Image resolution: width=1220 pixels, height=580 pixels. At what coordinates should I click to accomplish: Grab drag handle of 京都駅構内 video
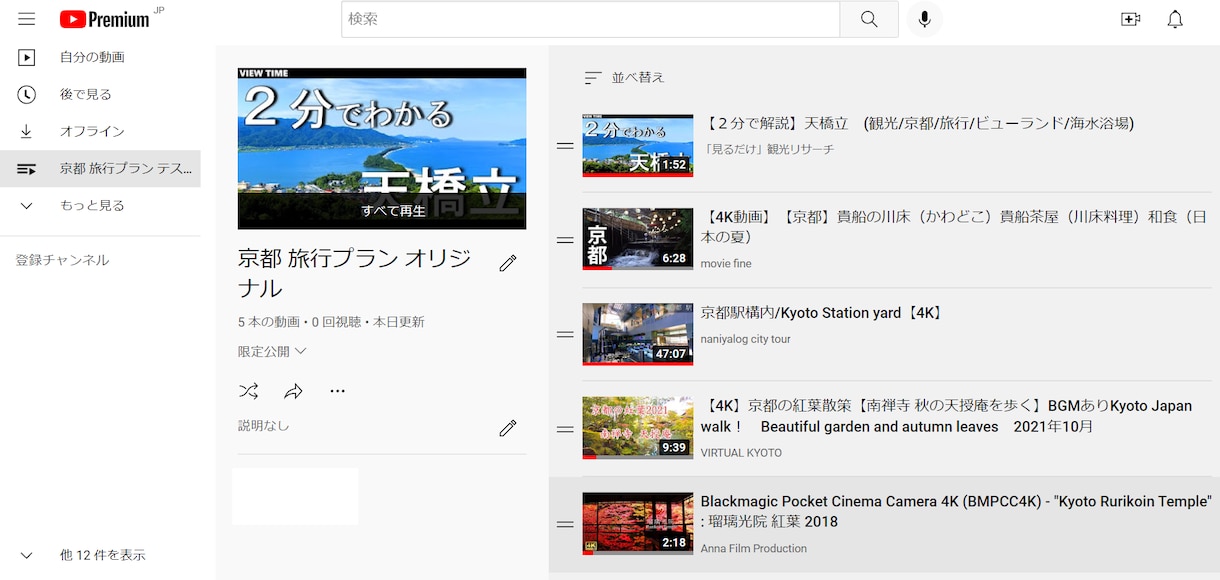pyautogui.click(x=565, y=334)
